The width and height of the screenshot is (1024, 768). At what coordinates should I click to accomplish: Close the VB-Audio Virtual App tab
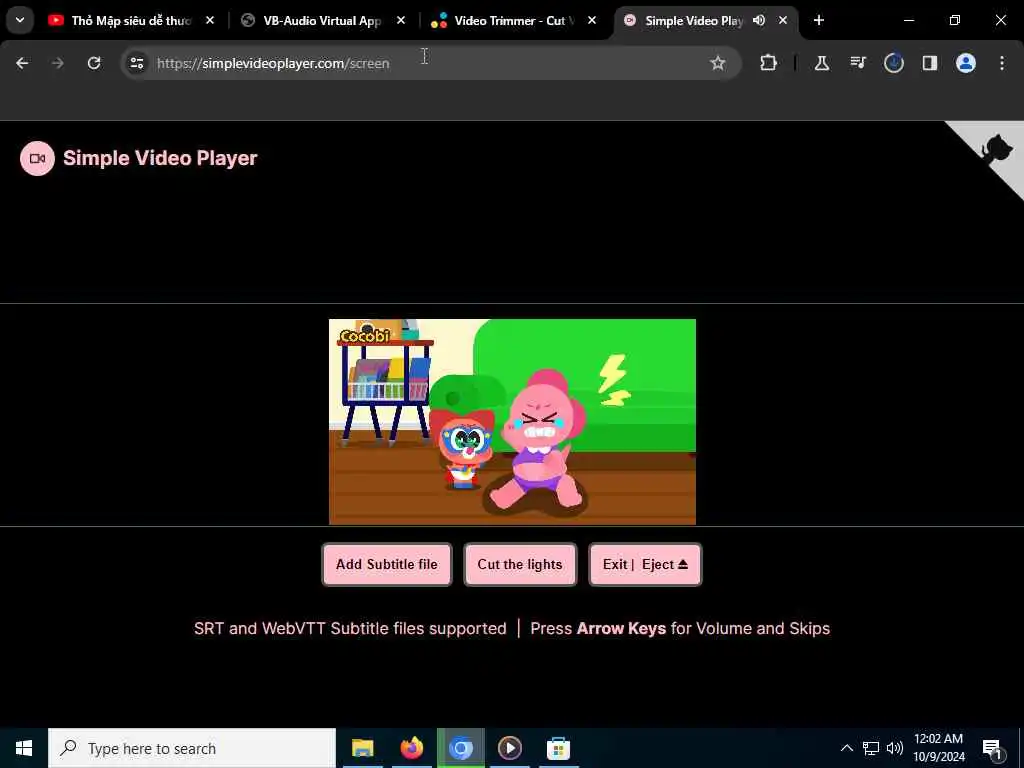coord(401,21)
